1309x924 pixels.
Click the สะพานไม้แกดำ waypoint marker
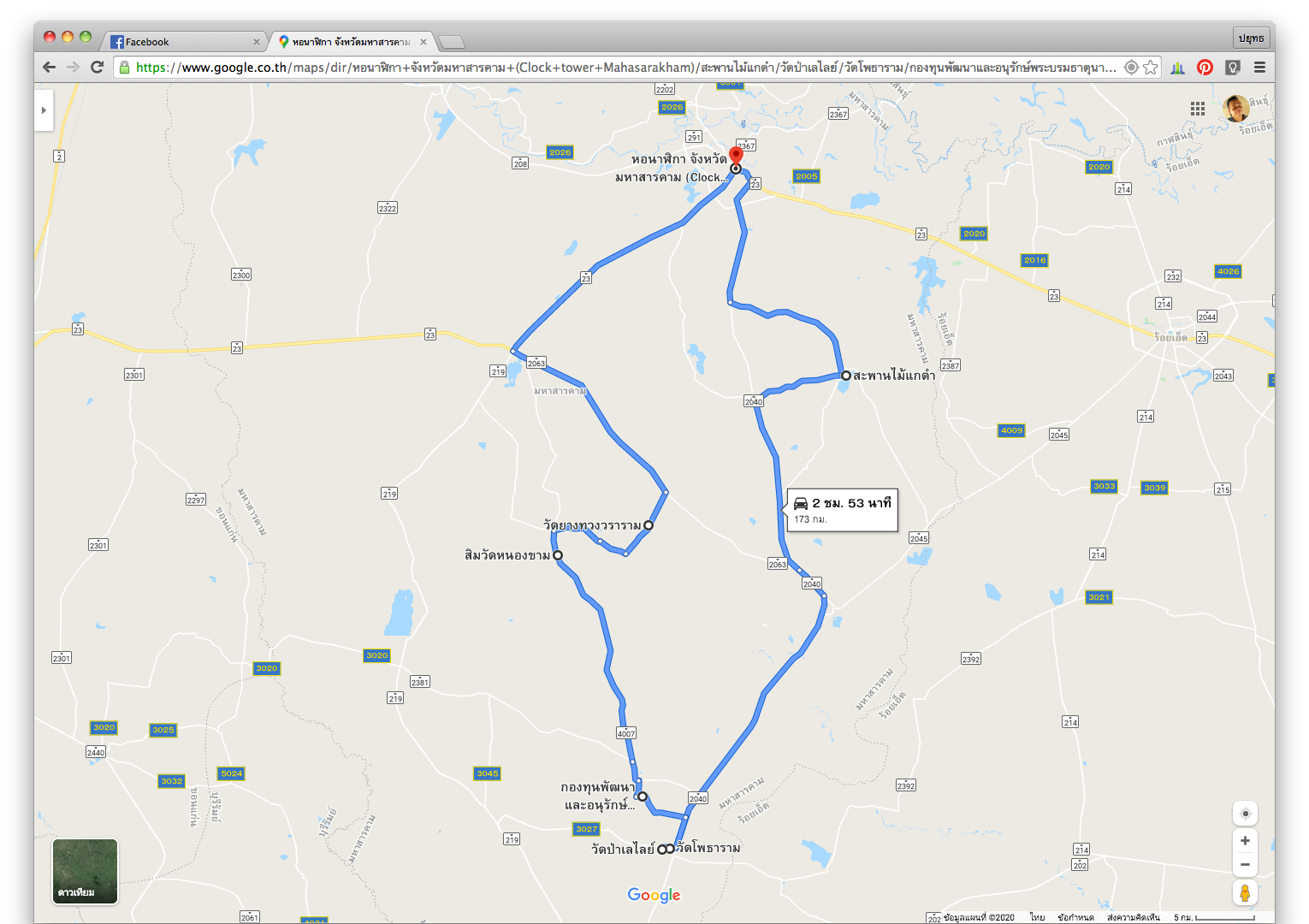click(845, 376)
